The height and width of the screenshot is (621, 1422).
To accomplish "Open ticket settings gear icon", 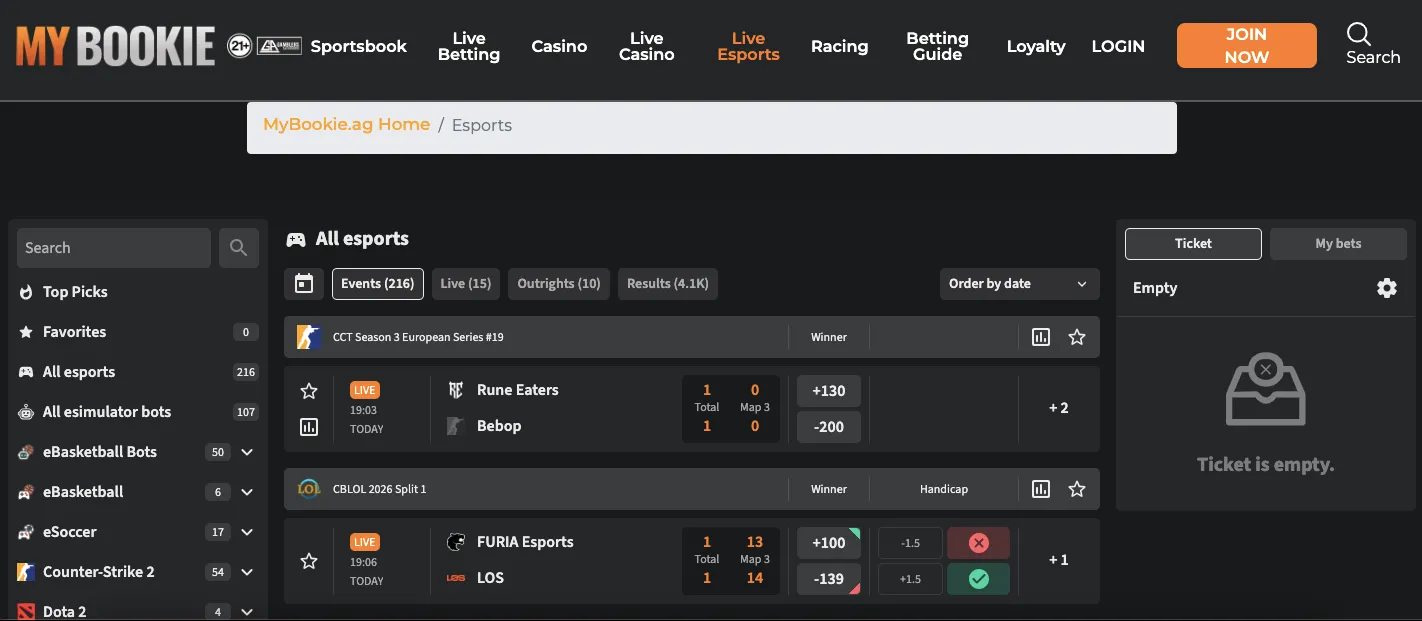I will [1386, 288].
